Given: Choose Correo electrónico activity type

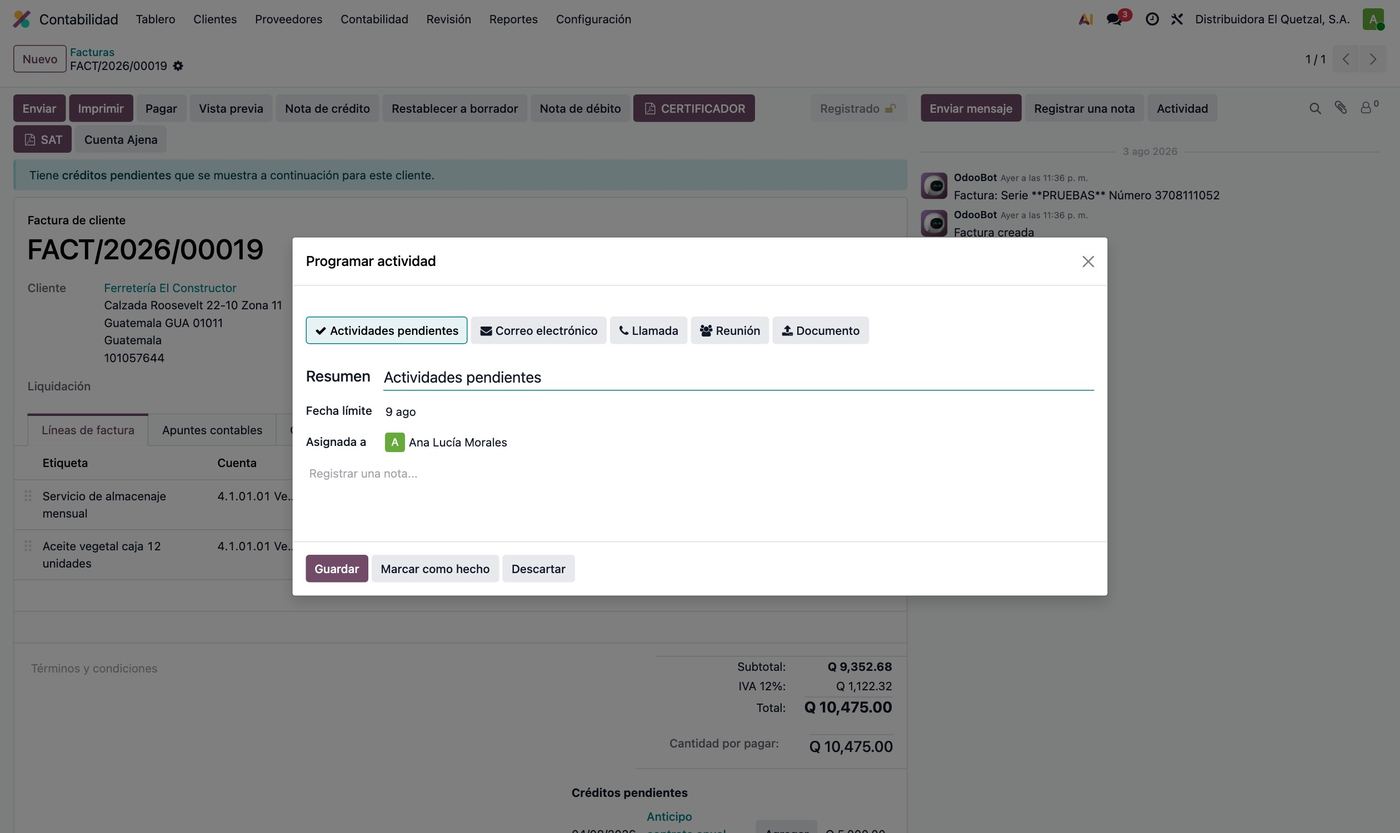Looking at the screenshot, I should click(539, 331).
